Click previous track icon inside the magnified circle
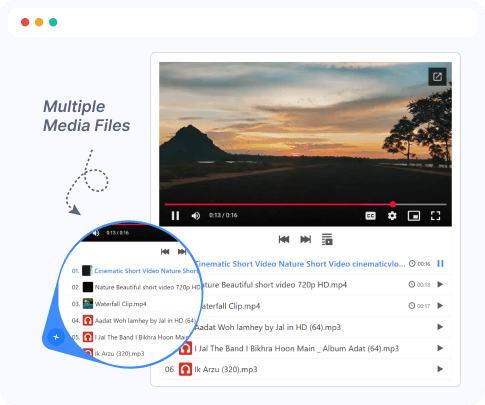The height and width of the screenshot is (405, 485). [165, 252]
